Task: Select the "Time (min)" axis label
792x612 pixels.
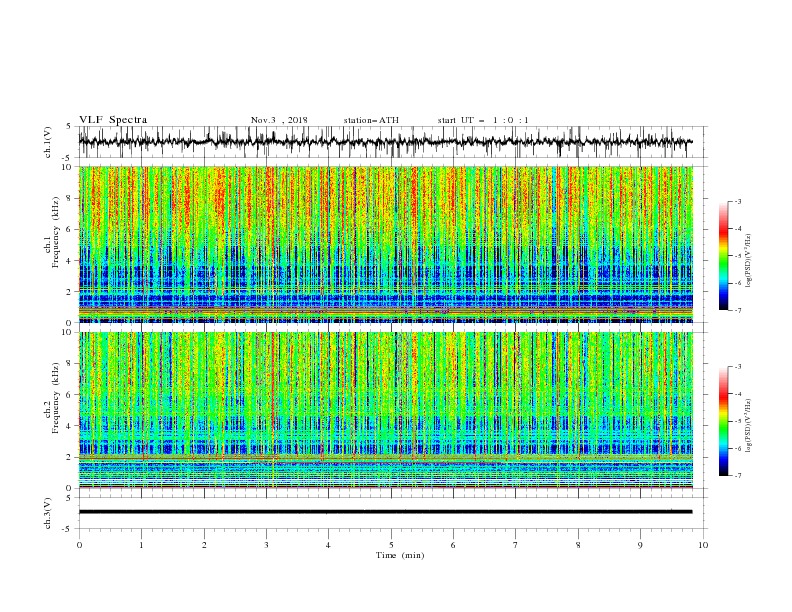Action: 400,555
